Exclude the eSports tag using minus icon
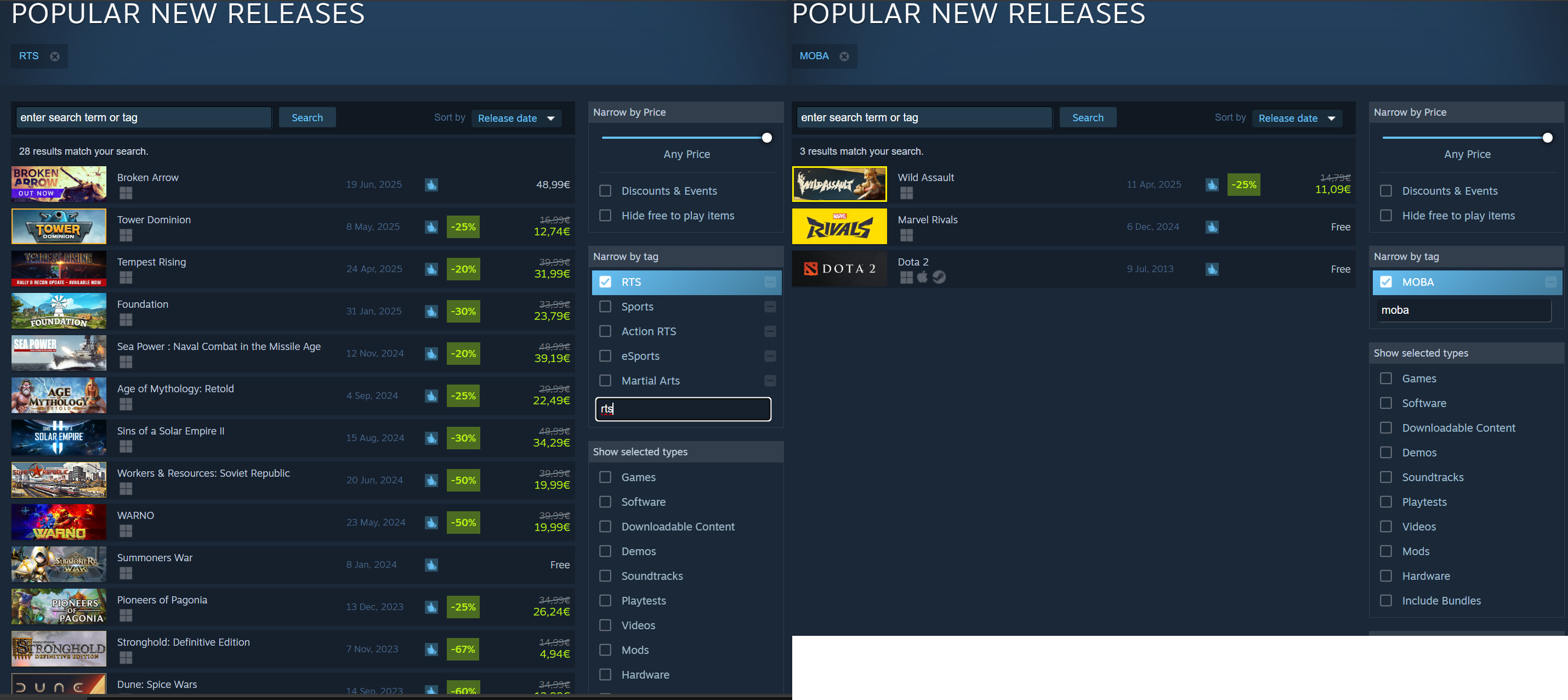 tap(770, 356)
